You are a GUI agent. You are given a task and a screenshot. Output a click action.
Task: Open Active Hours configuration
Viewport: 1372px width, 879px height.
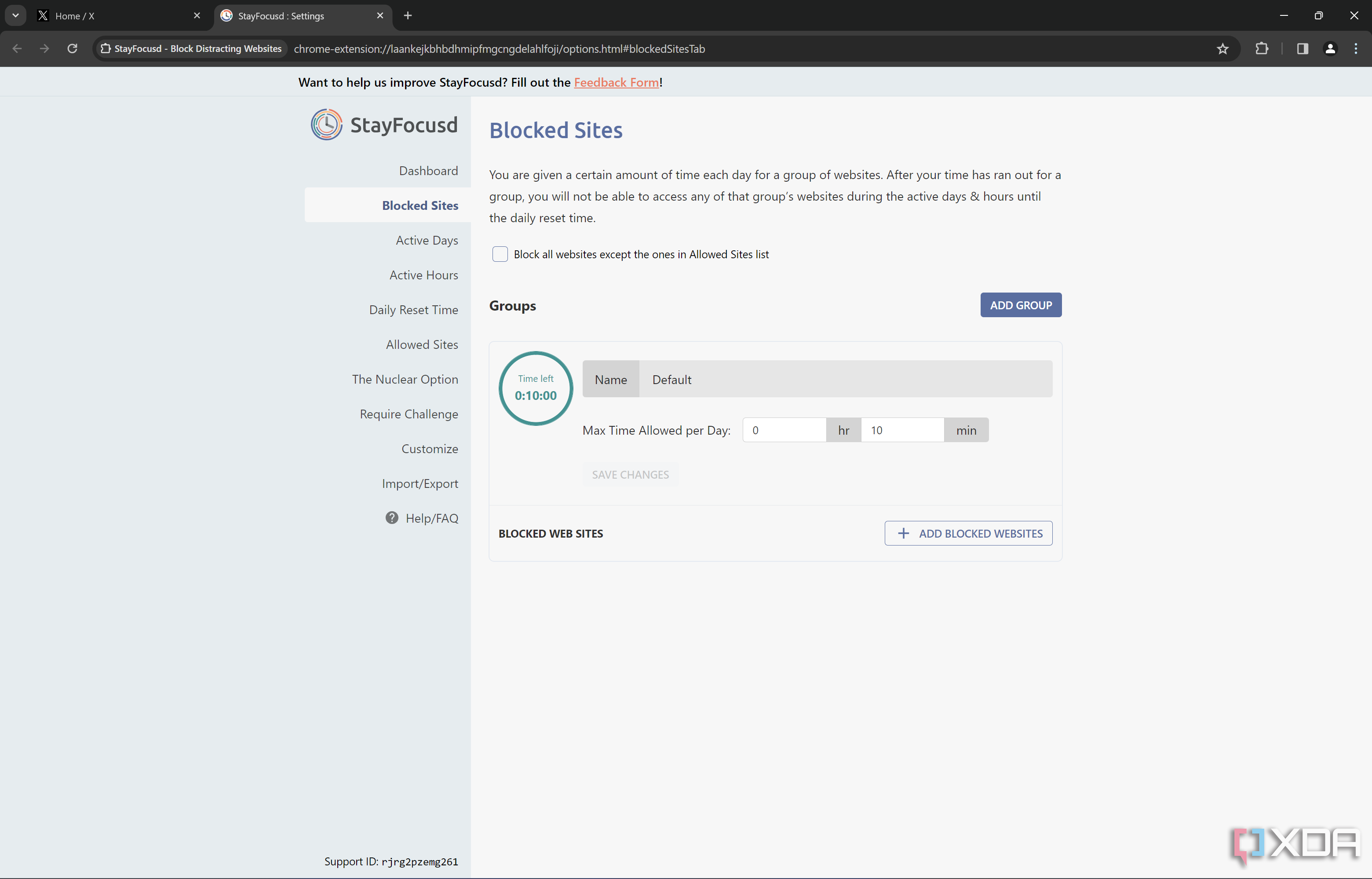[x=423, y=274]
